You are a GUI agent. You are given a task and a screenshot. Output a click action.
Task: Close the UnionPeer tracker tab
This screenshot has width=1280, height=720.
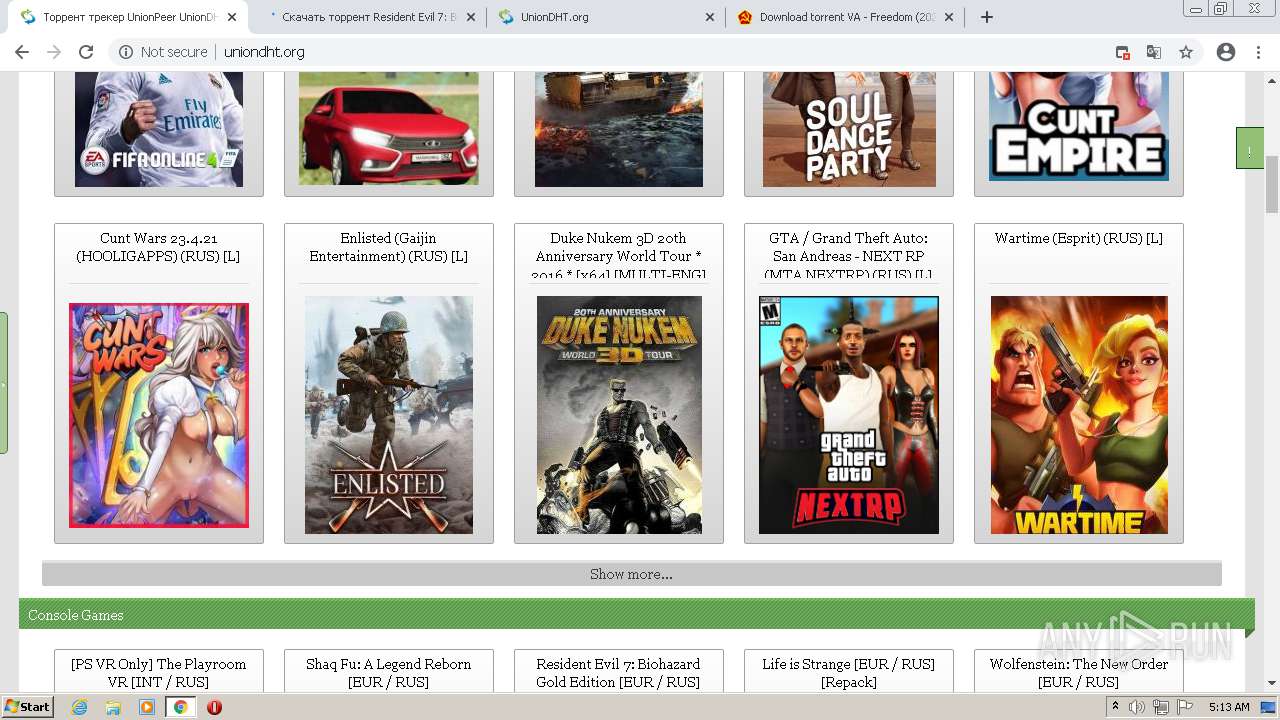pos(232,17)
